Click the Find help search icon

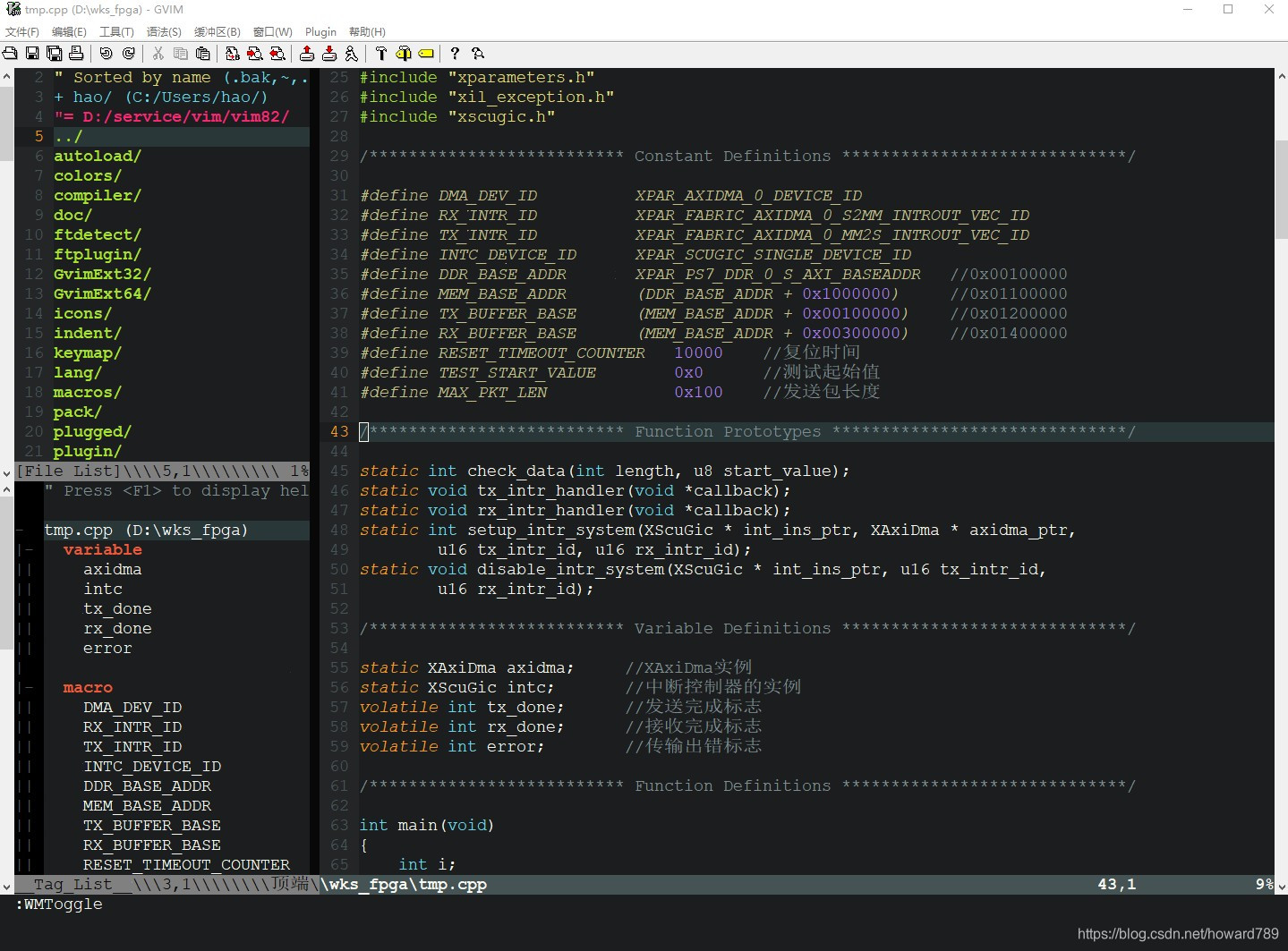pyautogui.click(x=478, y=54)
